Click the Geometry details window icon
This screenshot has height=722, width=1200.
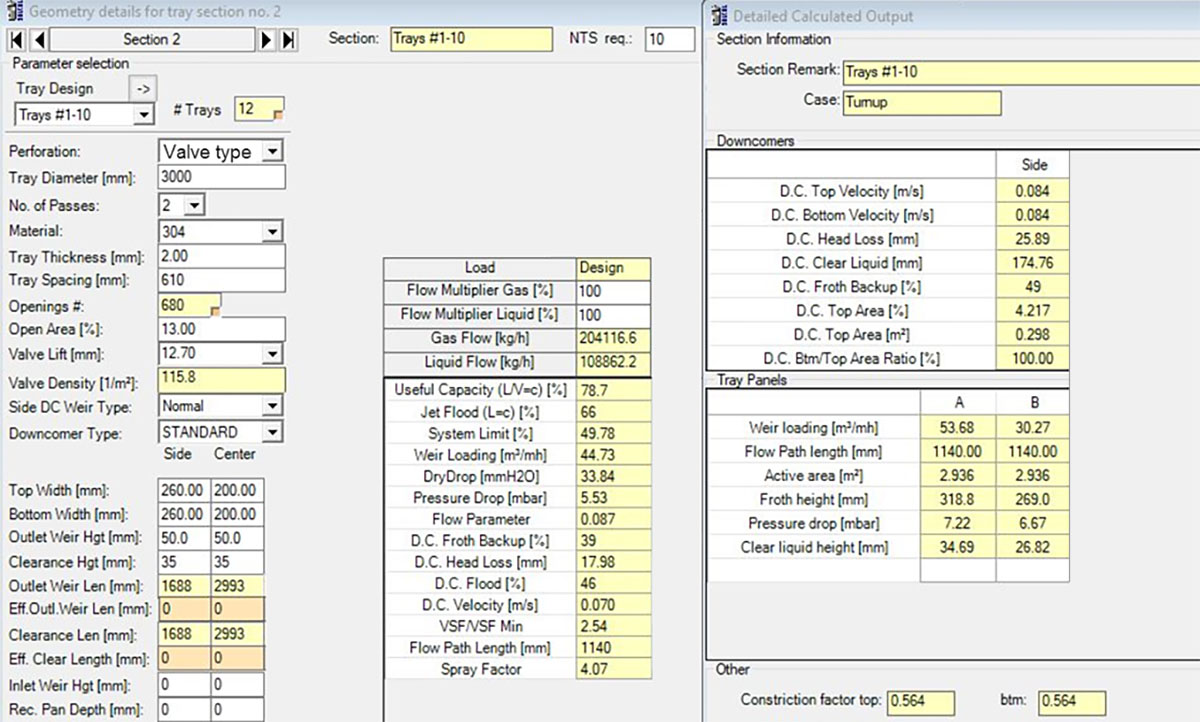(x=14, y=12)
